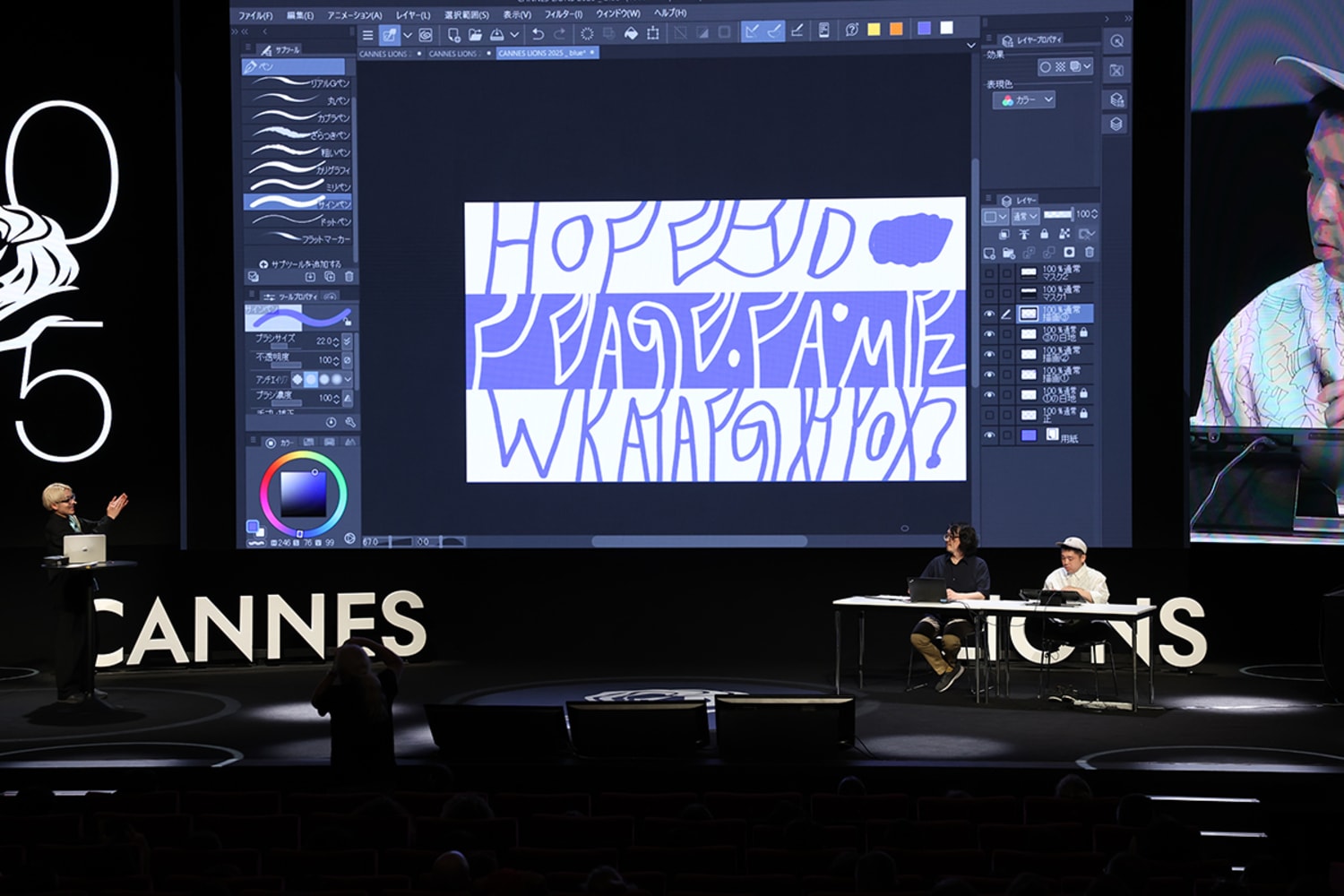This screenshot has width=1344, height=896.
Task: Click the smartphone connect icon
Action: pos(823,30)
